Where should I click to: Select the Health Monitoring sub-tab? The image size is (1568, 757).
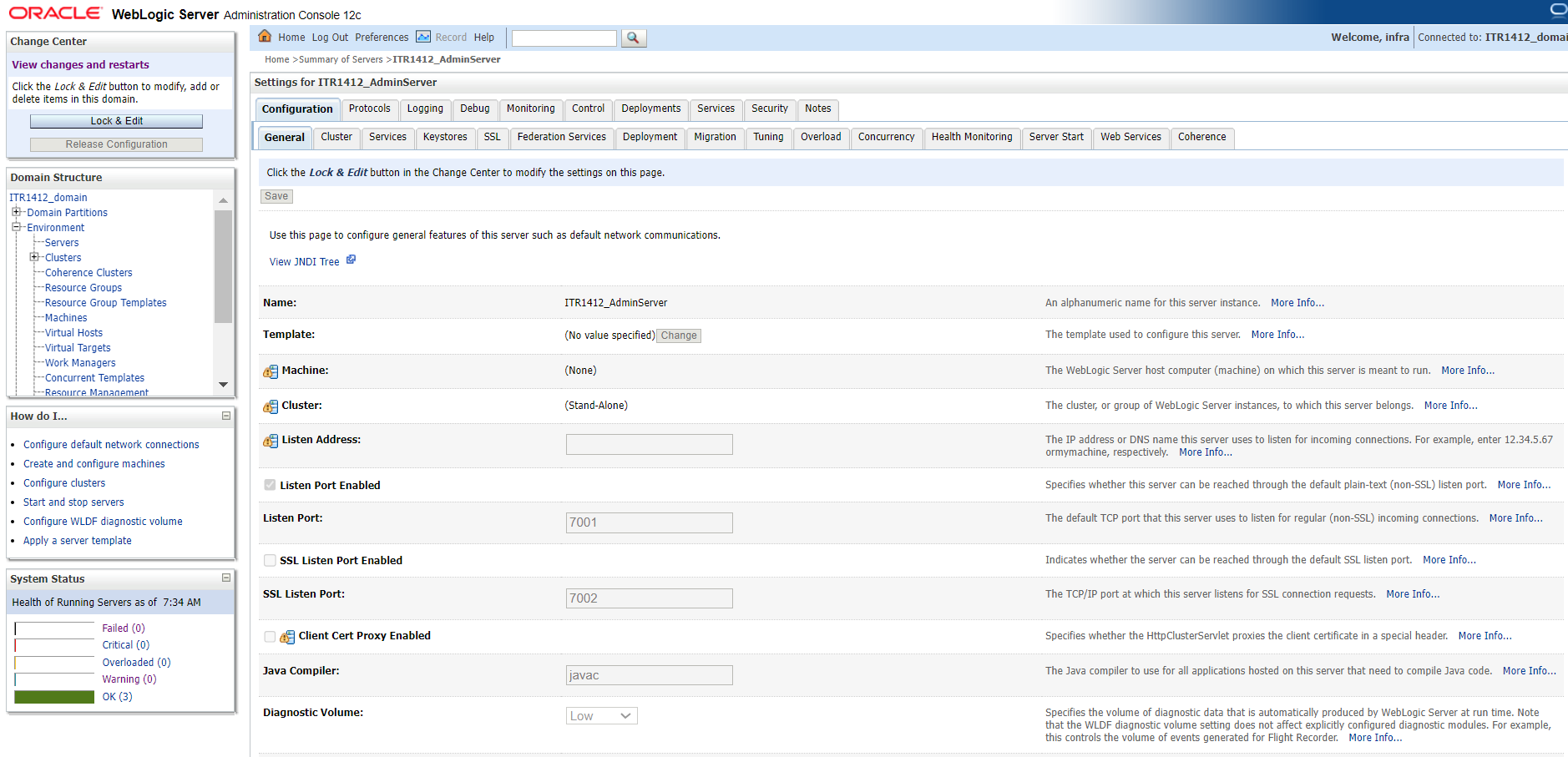coord(972,137)
